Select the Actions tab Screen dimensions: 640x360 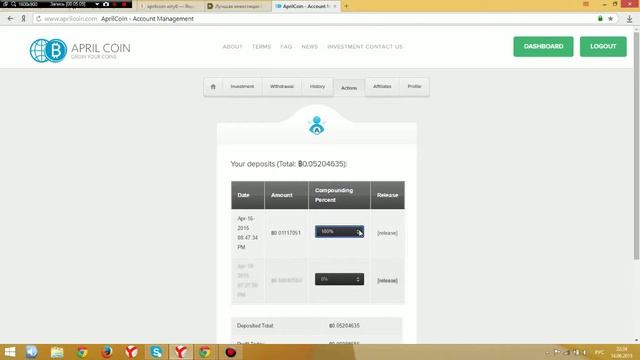click(349, 88)
